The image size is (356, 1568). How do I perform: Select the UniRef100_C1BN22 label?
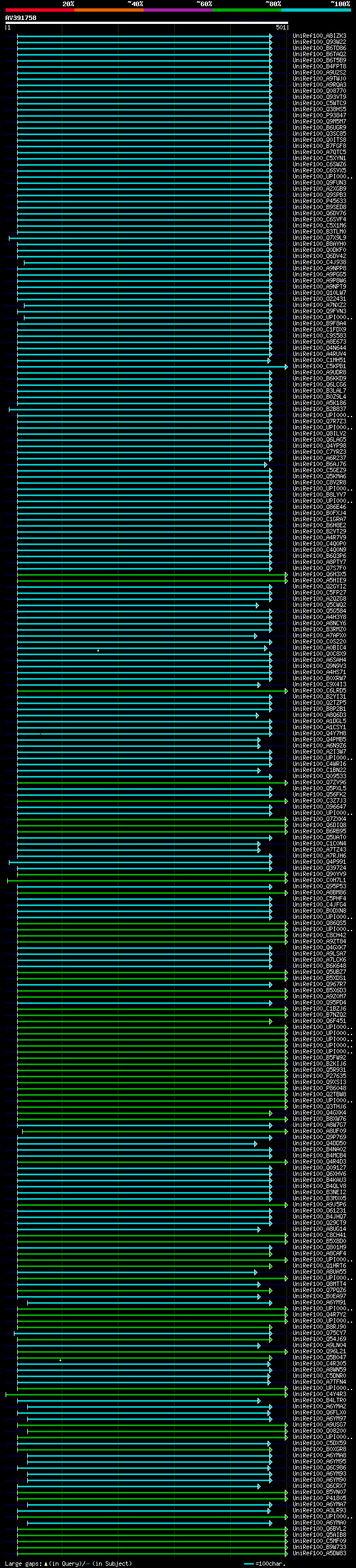click(x=319, y=770)
